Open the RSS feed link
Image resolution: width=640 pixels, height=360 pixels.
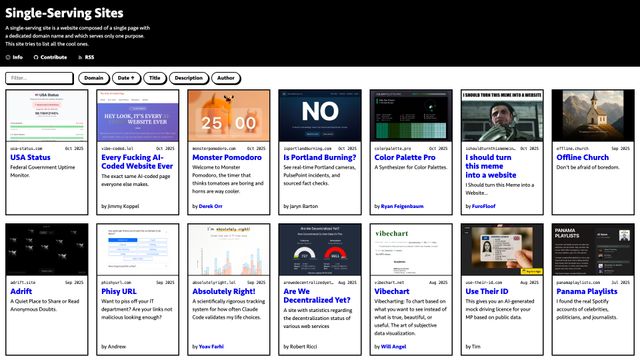(86, 57)
